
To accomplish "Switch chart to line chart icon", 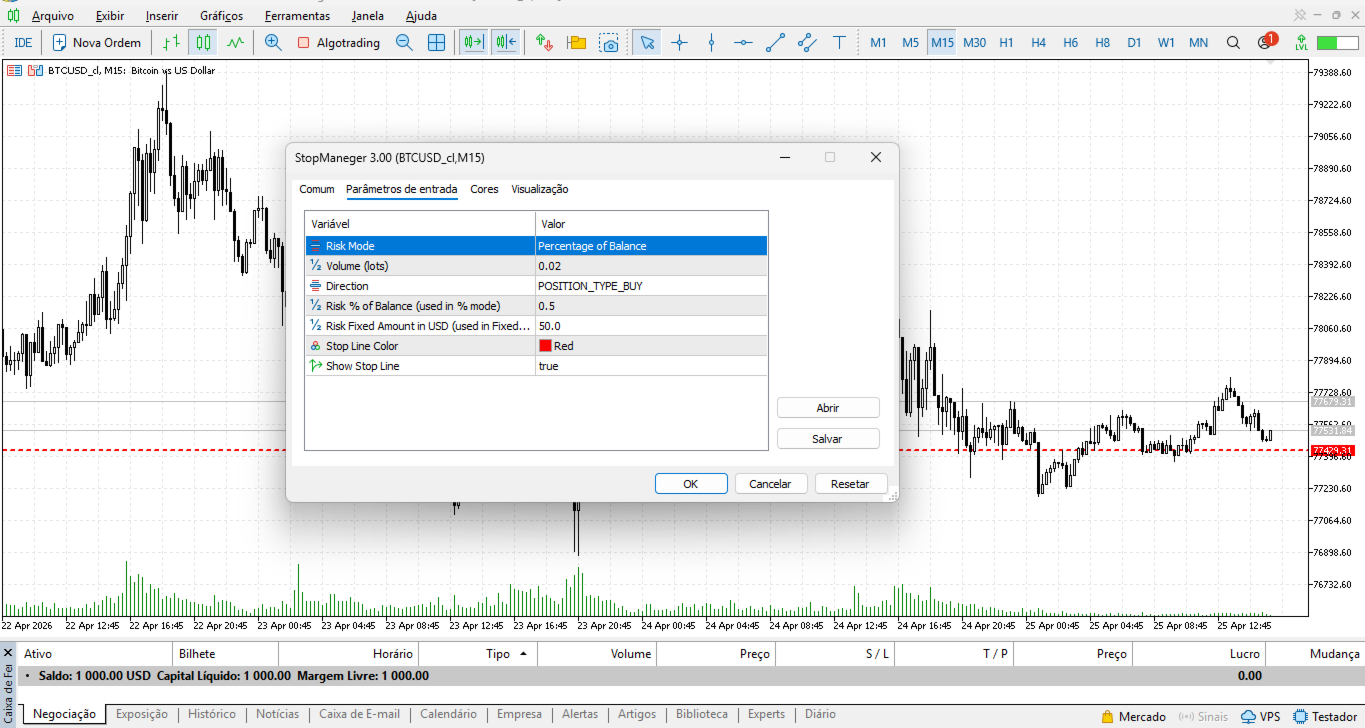I will coord(235,43).
